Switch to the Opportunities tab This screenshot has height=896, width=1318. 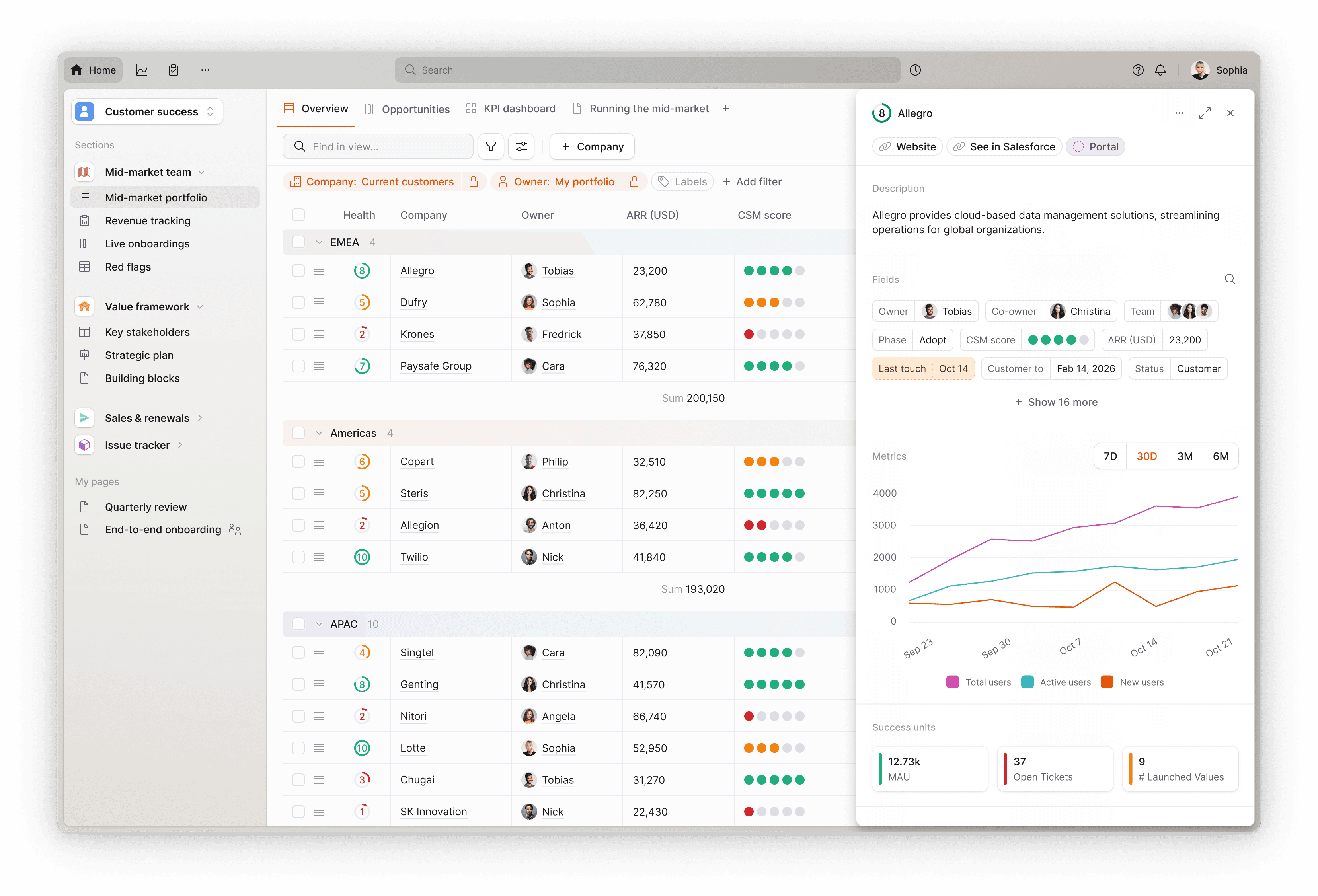(416, 108)
